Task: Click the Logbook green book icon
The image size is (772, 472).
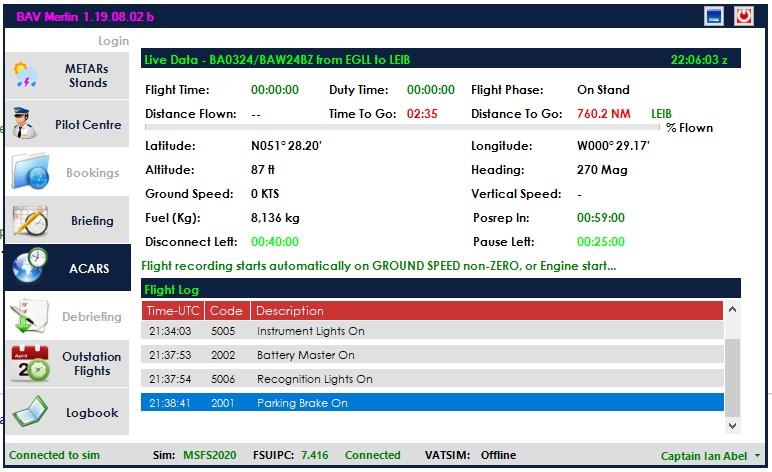Action: coord(30,411)
